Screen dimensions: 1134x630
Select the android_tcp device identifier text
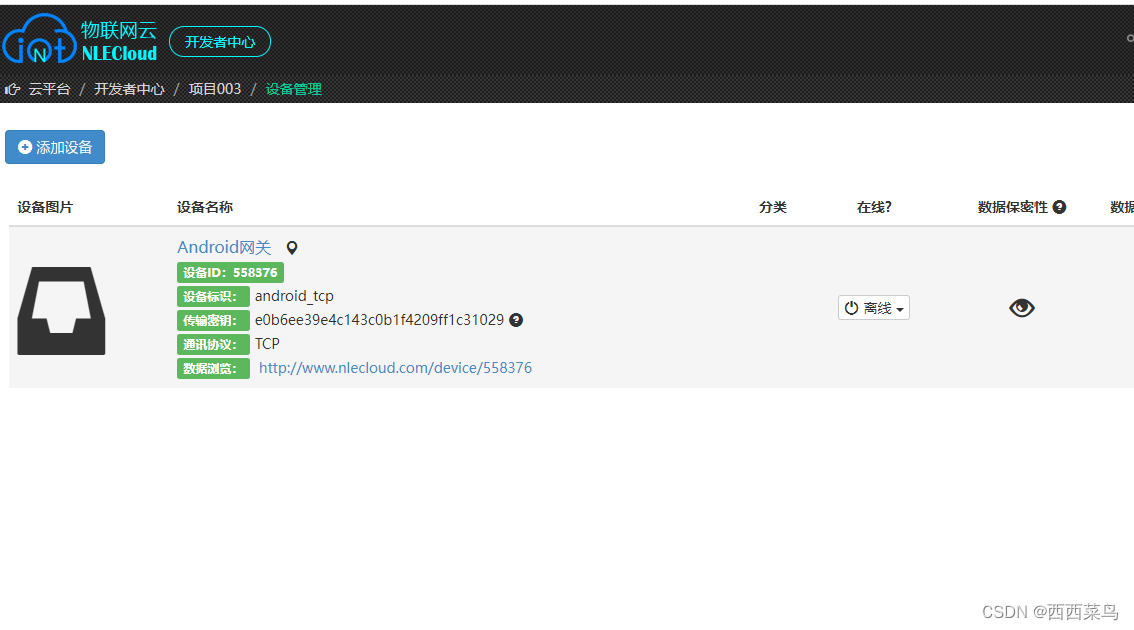coord(294,296)
